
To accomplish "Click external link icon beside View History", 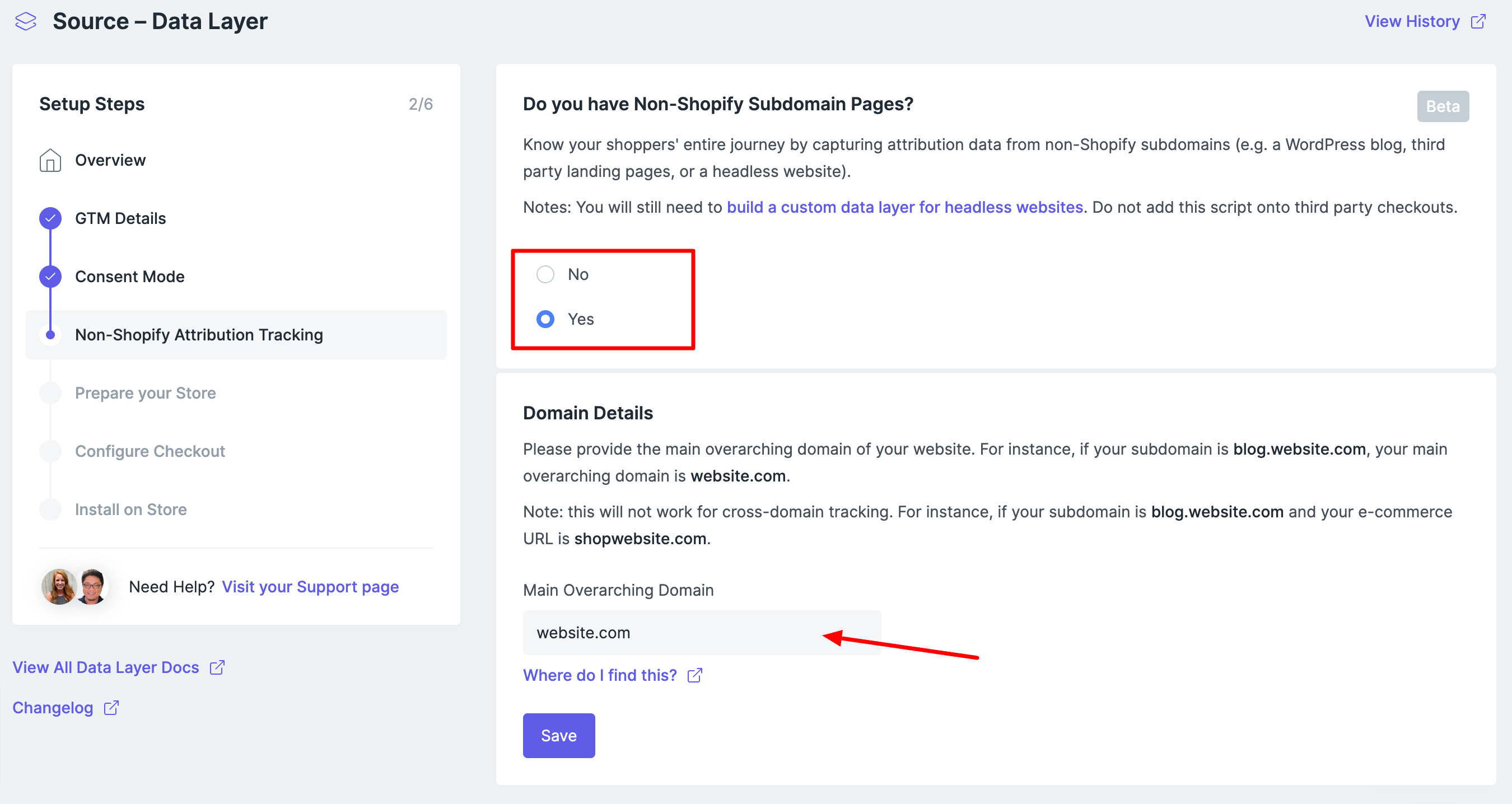I will (x=1478, y=22).
